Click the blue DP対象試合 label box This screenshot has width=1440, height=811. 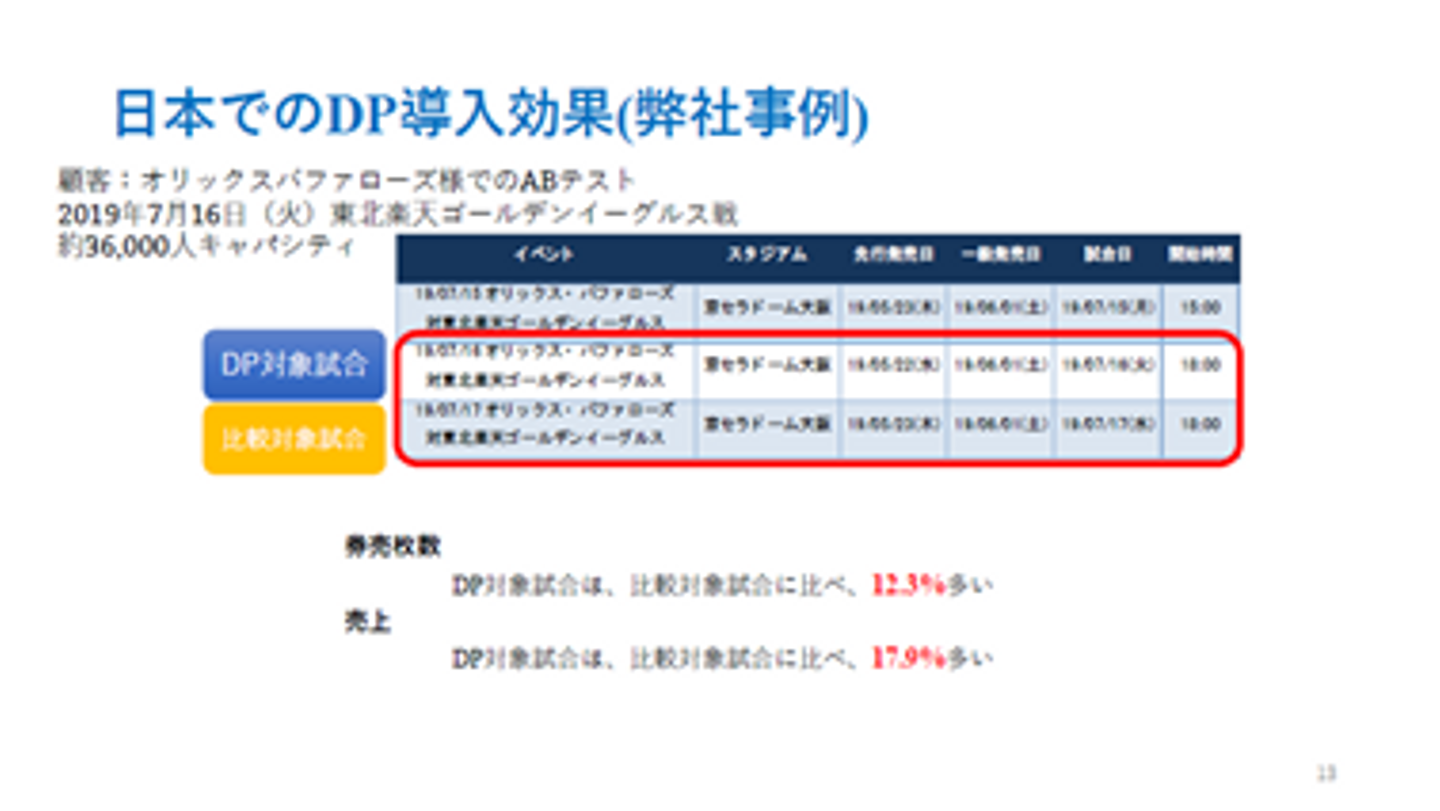[294, 365]
